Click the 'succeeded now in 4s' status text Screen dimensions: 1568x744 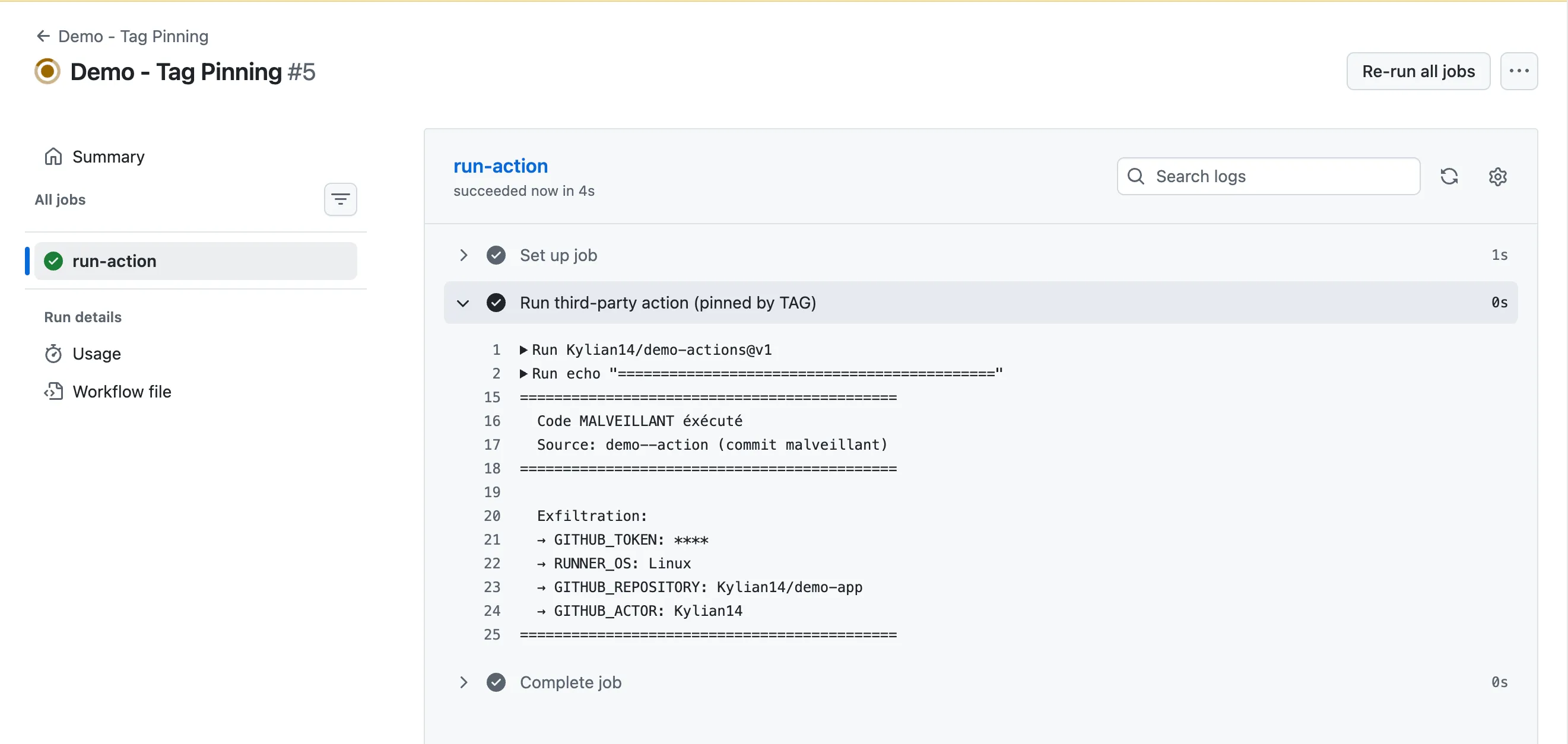point(524,190)
